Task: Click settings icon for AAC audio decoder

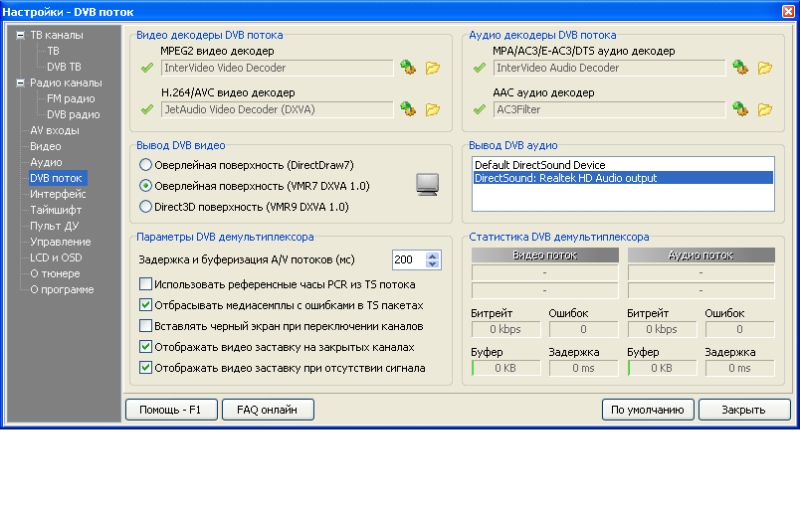Action: point(740,109)
